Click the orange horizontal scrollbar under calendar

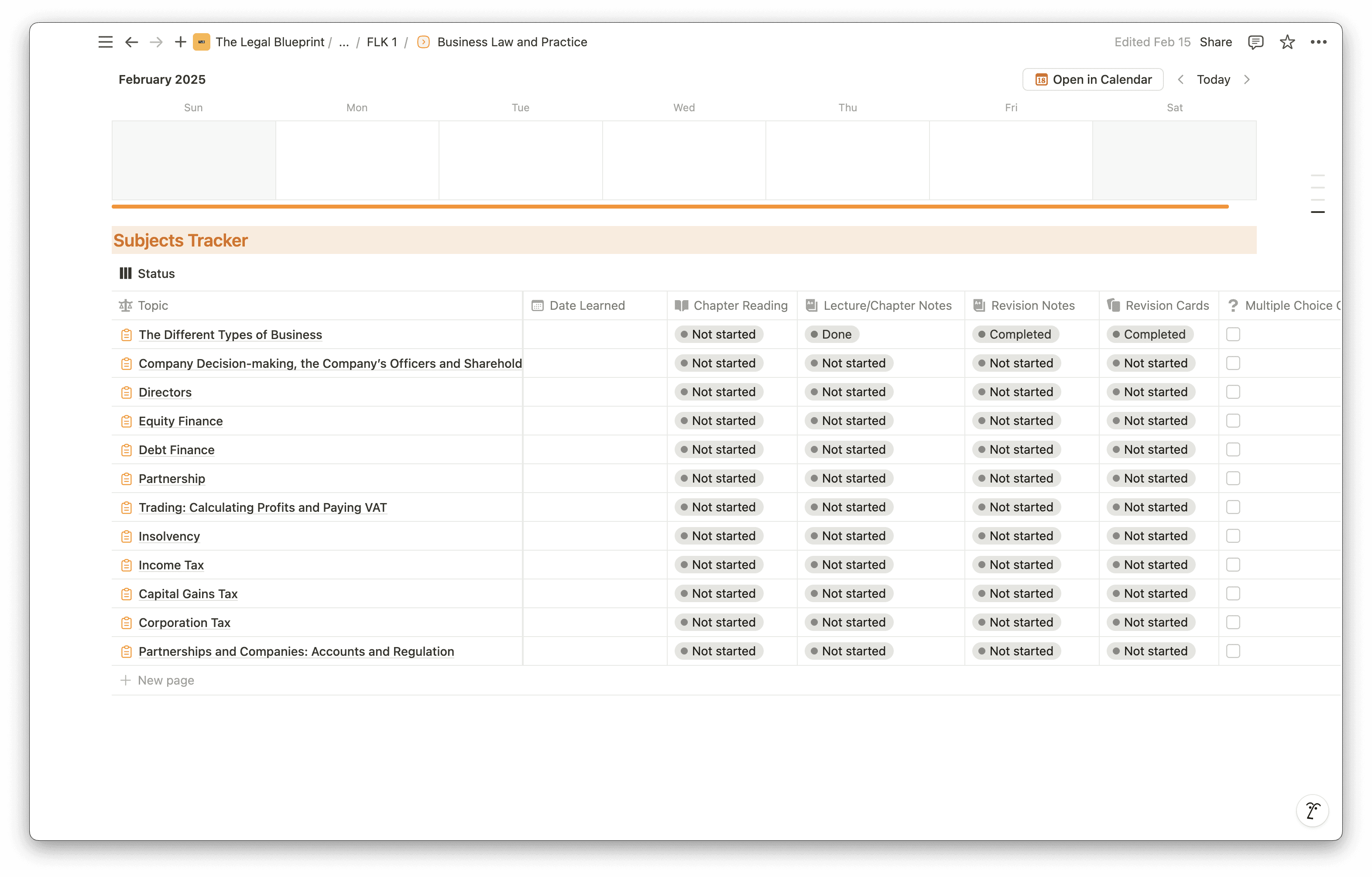[669, 206]
